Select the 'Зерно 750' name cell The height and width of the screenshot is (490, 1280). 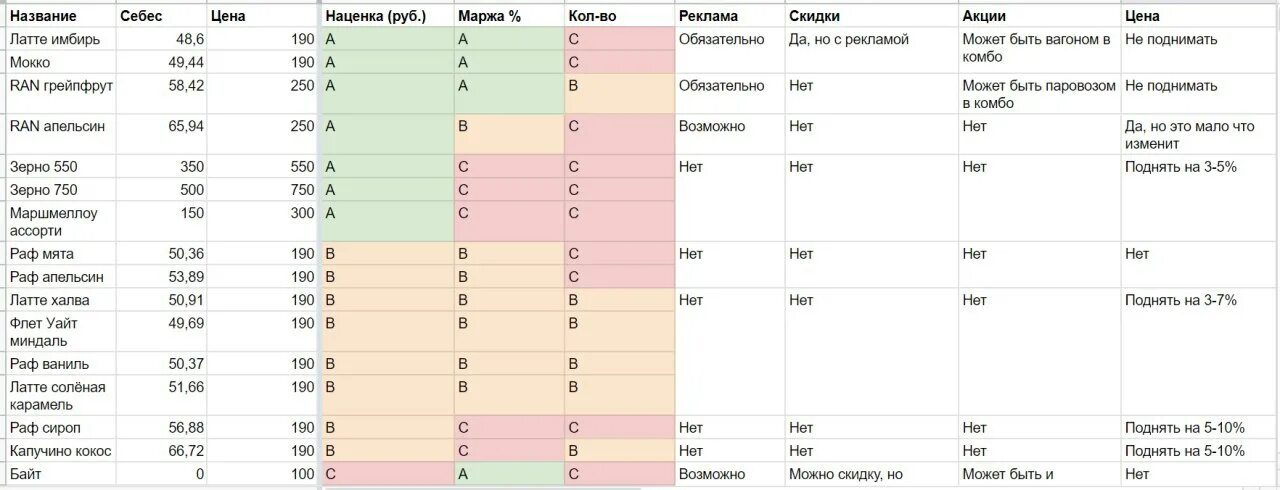[x=59, y=190]
